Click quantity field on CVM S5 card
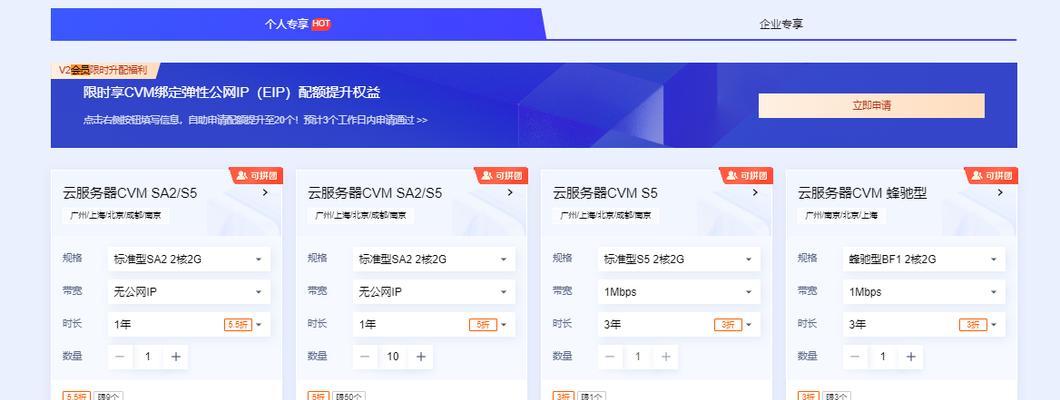Image resolution: width=1060 pixels, height=400 pixels. click(638, 357)
